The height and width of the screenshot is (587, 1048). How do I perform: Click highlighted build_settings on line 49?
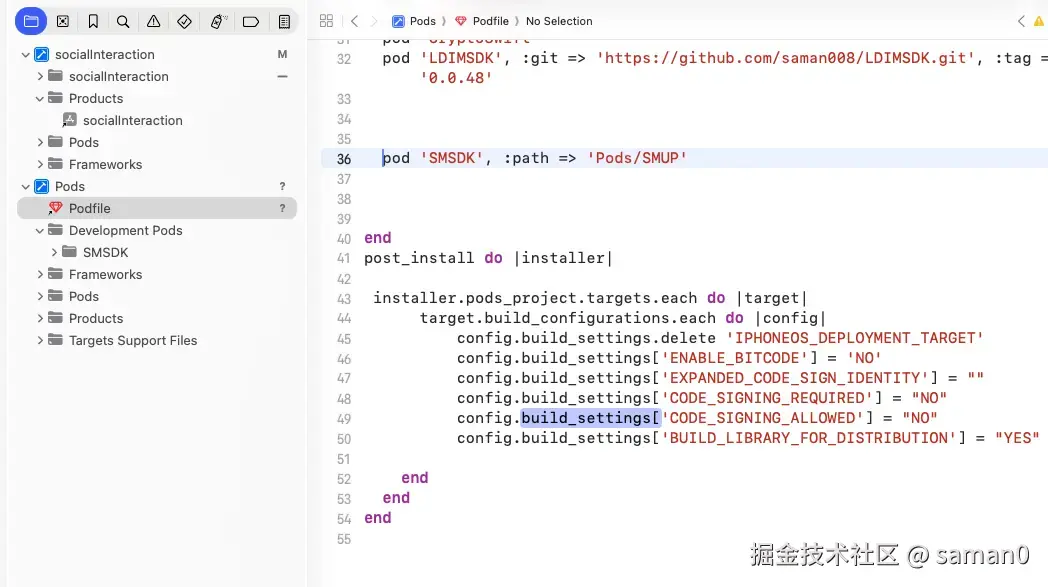click(x=590, y=418)
